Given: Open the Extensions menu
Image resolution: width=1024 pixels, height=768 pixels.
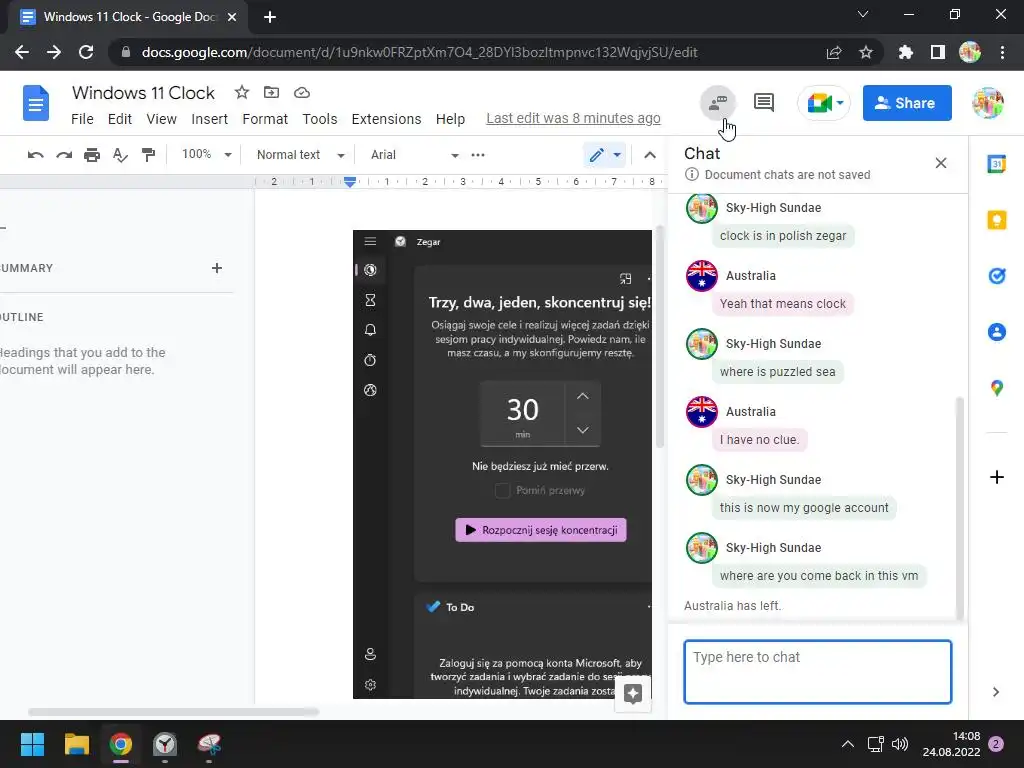Looking at the screenshot, I should [387, 119].
